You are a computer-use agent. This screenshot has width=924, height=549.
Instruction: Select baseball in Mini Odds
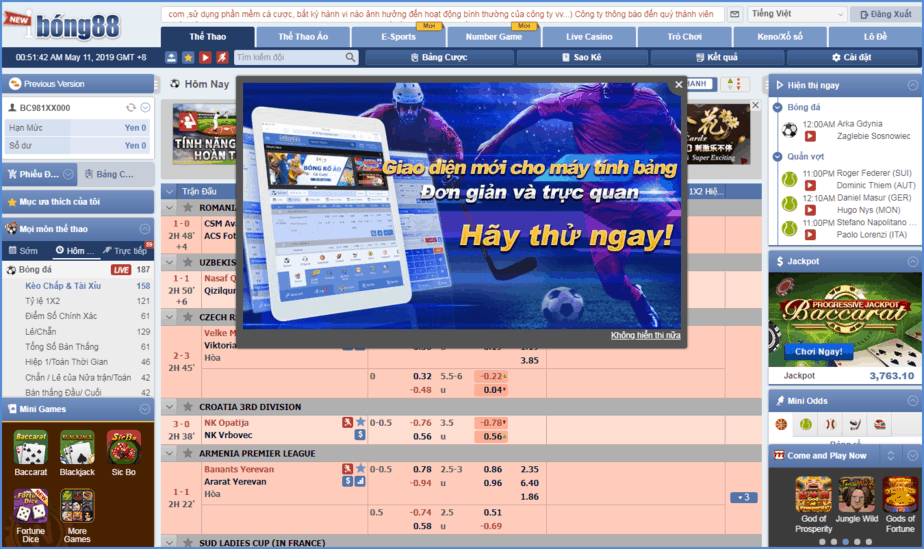830,424
